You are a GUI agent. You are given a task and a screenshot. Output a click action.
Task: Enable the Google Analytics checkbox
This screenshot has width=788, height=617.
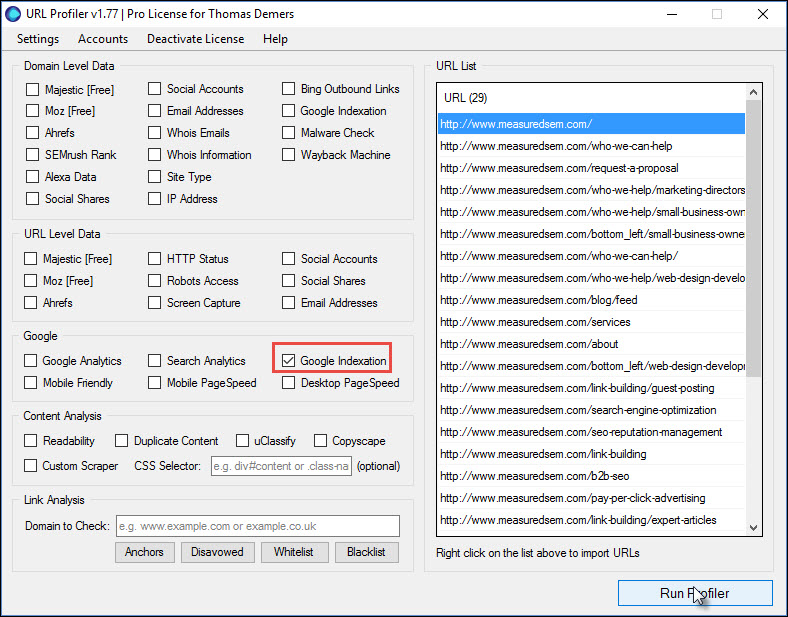[31, 361]
